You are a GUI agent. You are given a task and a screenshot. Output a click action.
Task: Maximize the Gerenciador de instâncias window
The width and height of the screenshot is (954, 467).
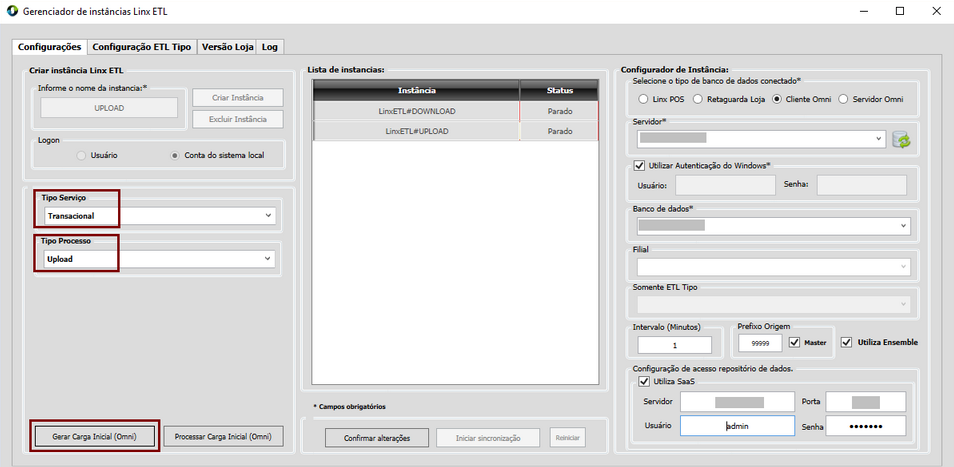pyautogui.click(x=900, y=11)
